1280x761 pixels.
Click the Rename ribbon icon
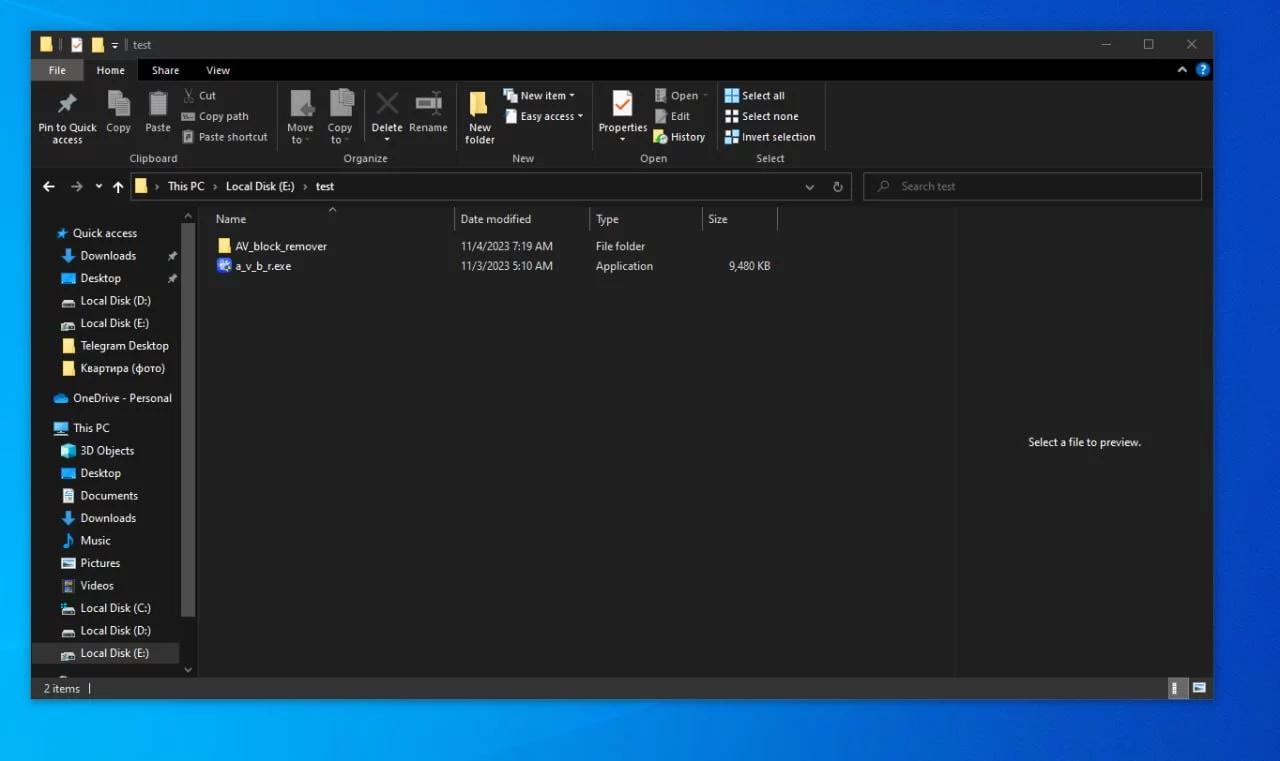428,103
